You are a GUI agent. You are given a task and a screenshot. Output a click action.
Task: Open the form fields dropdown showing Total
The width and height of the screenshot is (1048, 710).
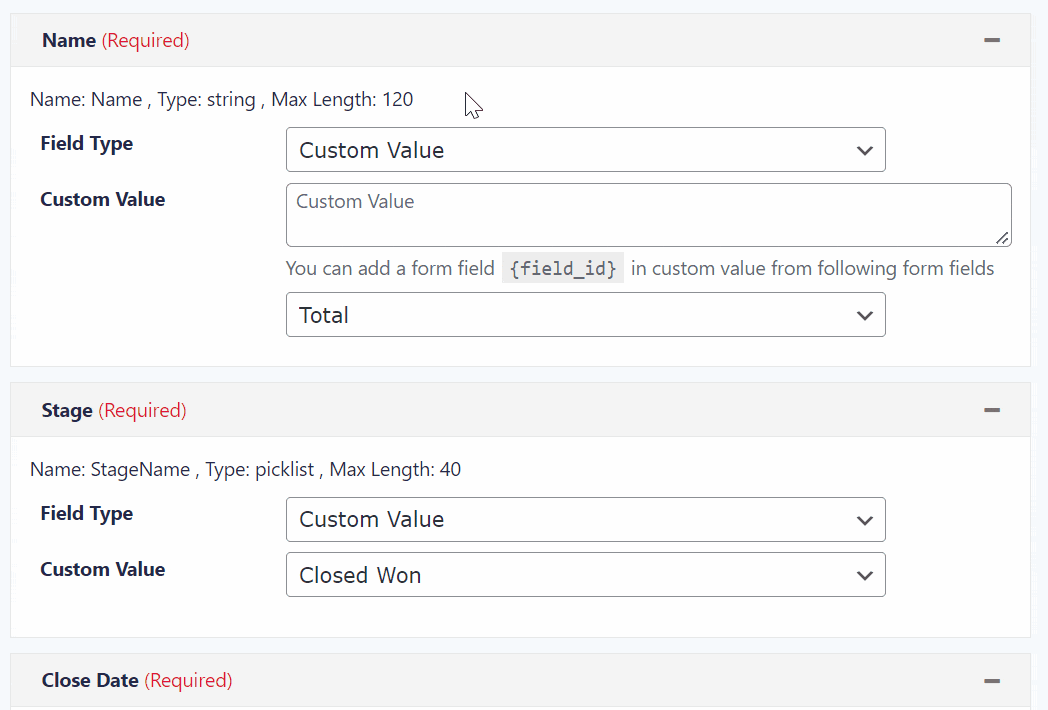(x=585, y=314)
